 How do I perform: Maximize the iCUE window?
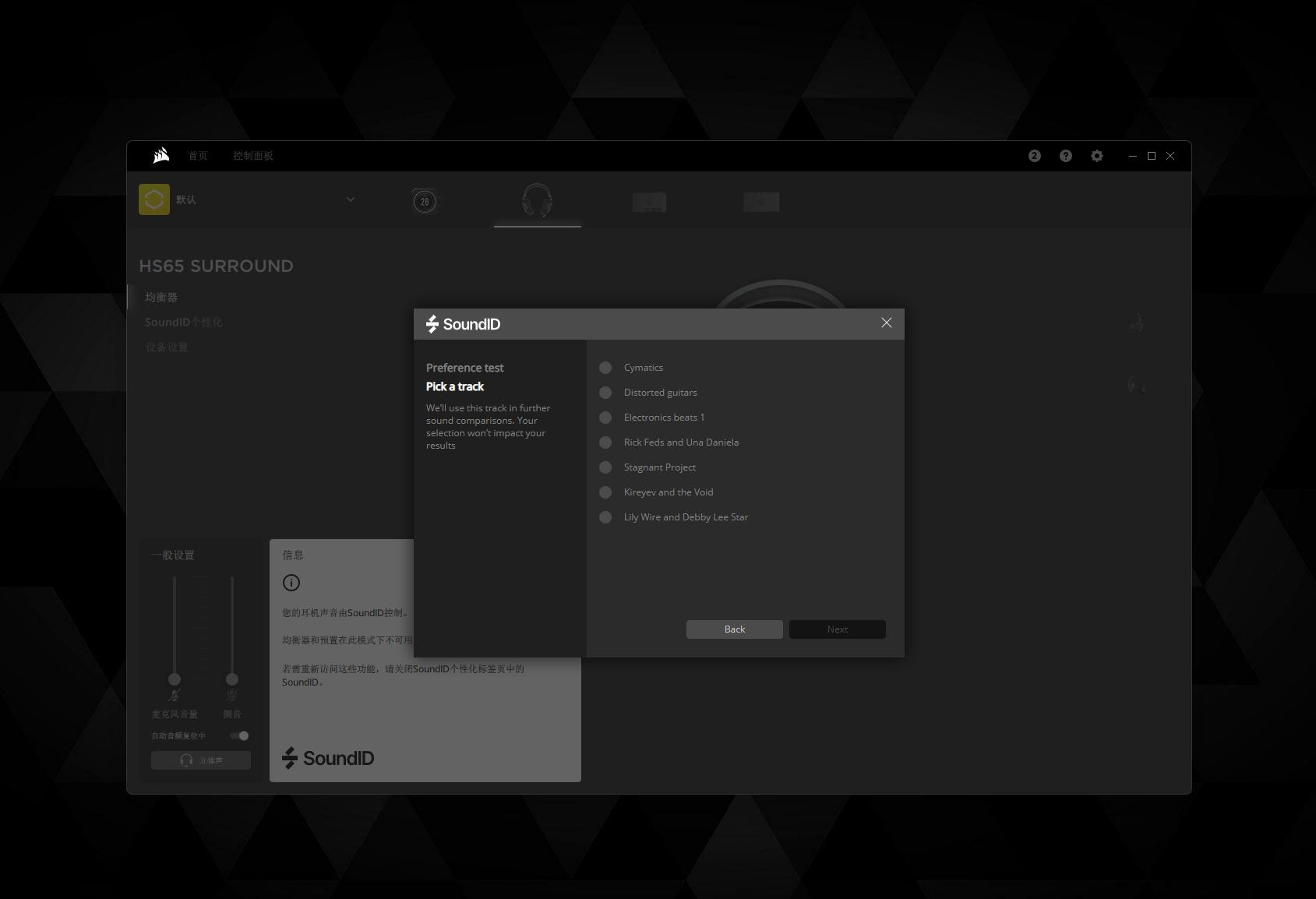pyautogui.click(x=1152, y=156)
